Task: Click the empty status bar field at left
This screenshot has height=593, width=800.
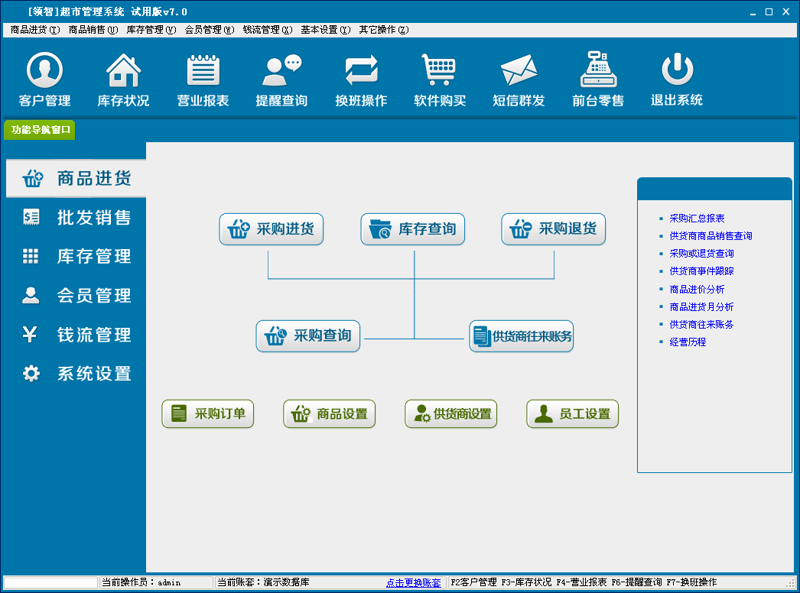Action: (x=50, y=582)
